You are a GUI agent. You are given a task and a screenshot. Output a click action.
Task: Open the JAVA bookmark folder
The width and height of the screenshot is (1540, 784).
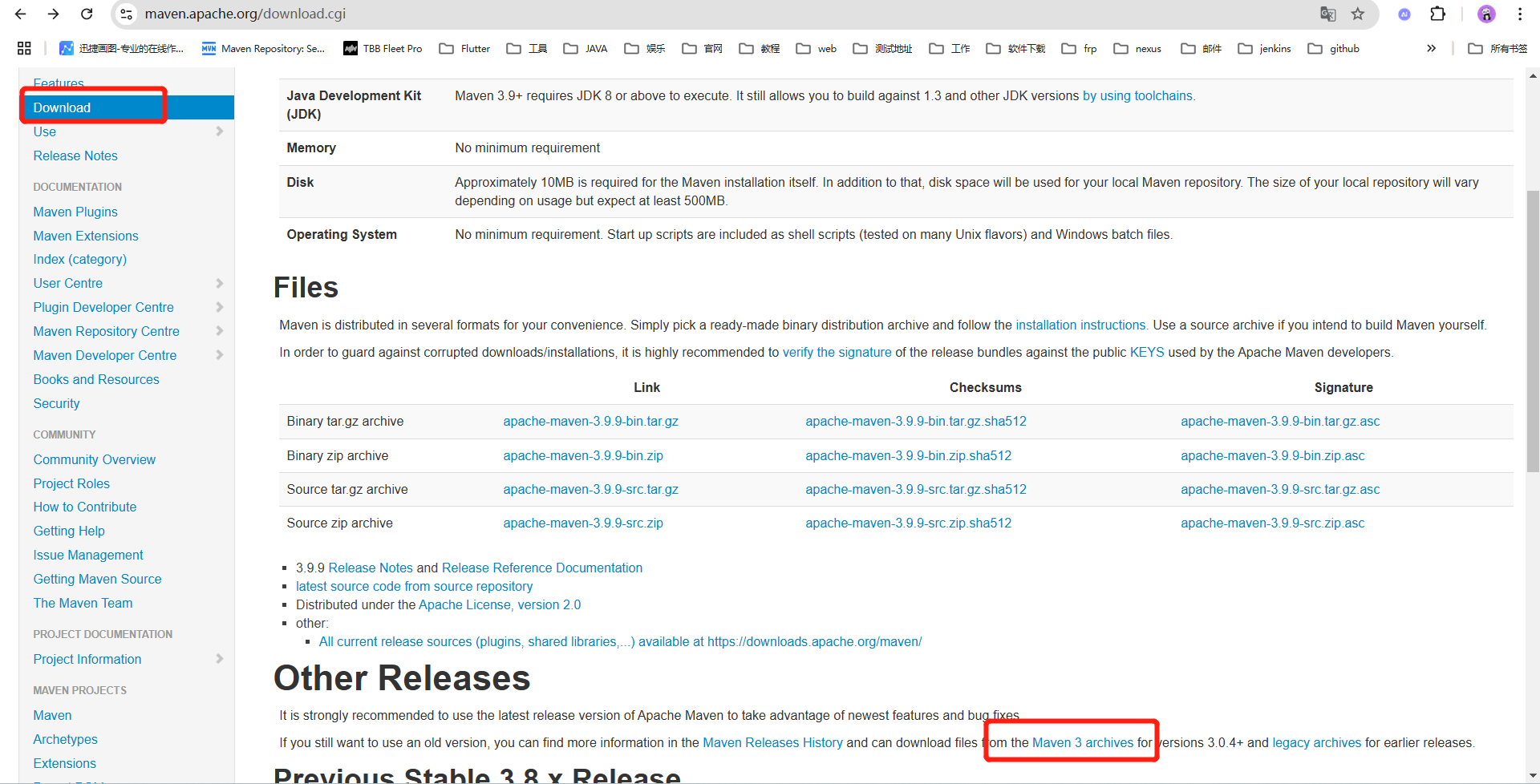586,48
